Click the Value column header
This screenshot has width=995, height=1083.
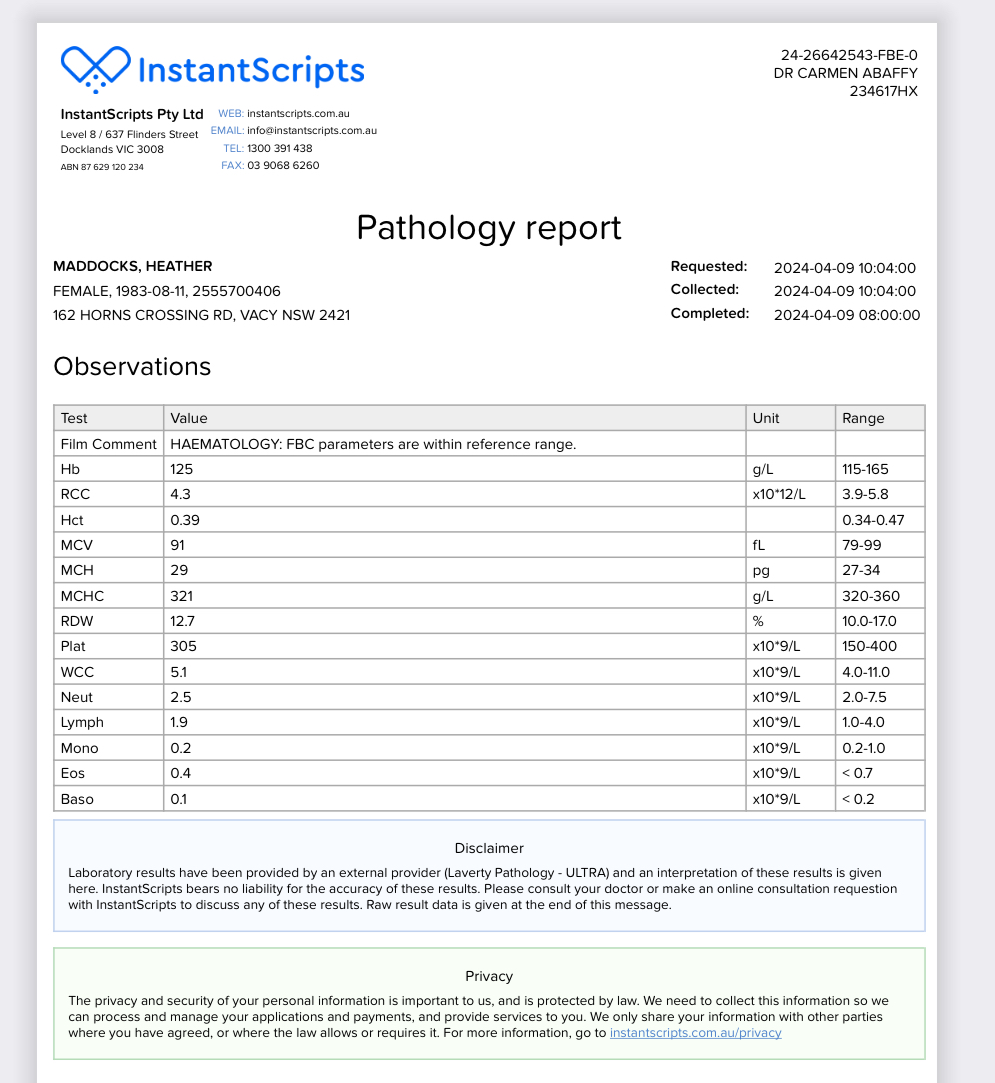pyautogui.click(x=189, y=418)
